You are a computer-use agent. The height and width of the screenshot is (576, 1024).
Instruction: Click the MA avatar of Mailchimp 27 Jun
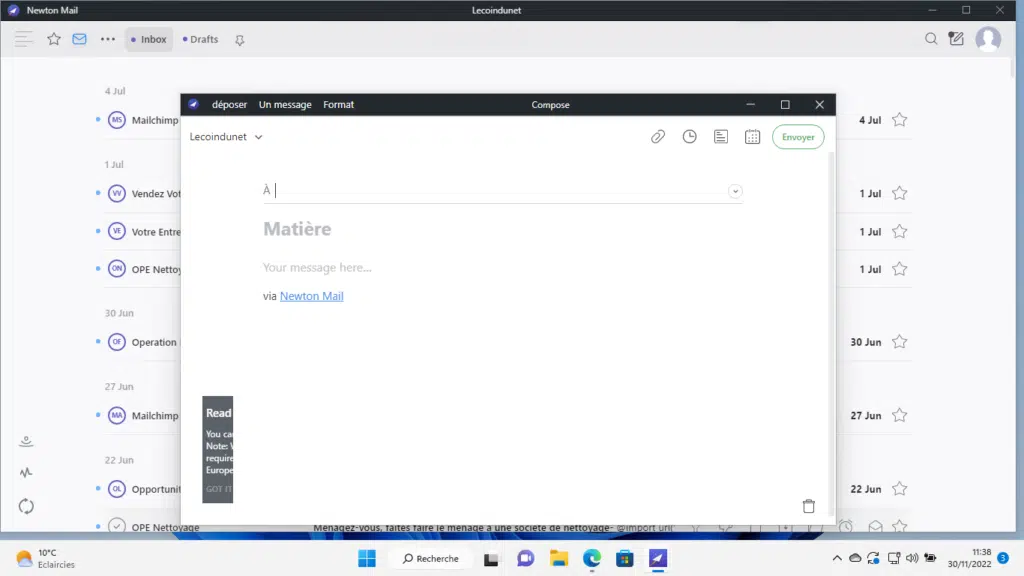tap(116, 415)
